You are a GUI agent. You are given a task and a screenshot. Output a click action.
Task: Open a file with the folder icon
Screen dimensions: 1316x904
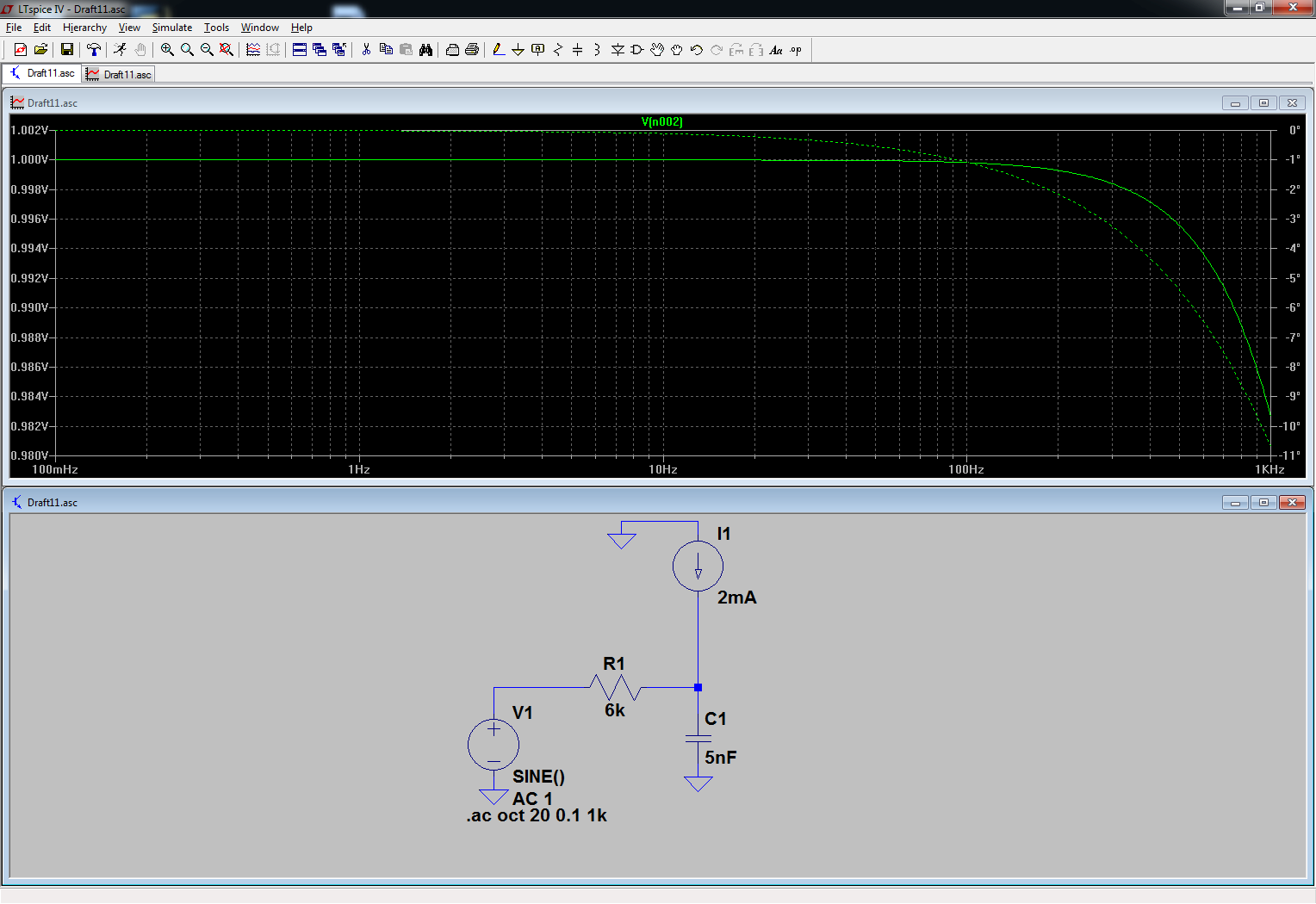point(40,50)
